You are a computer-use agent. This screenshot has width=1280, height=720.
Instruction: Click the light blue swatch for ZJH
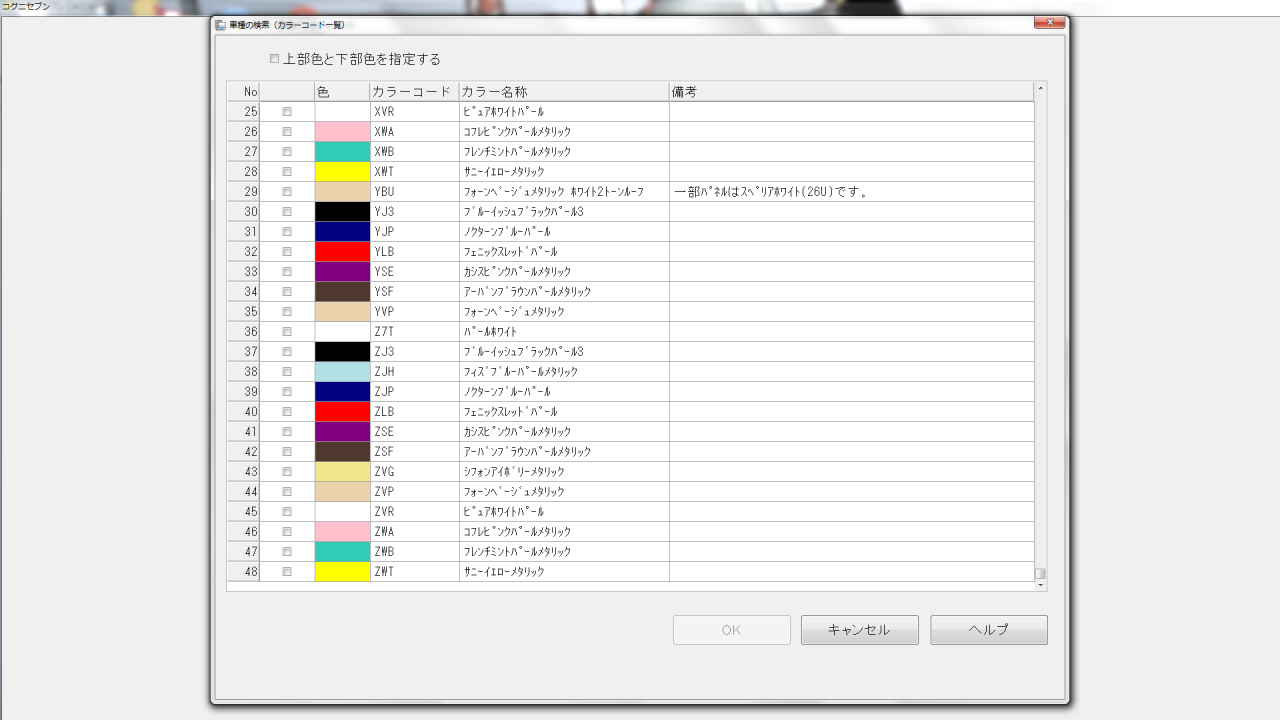[x=342, y=371]
